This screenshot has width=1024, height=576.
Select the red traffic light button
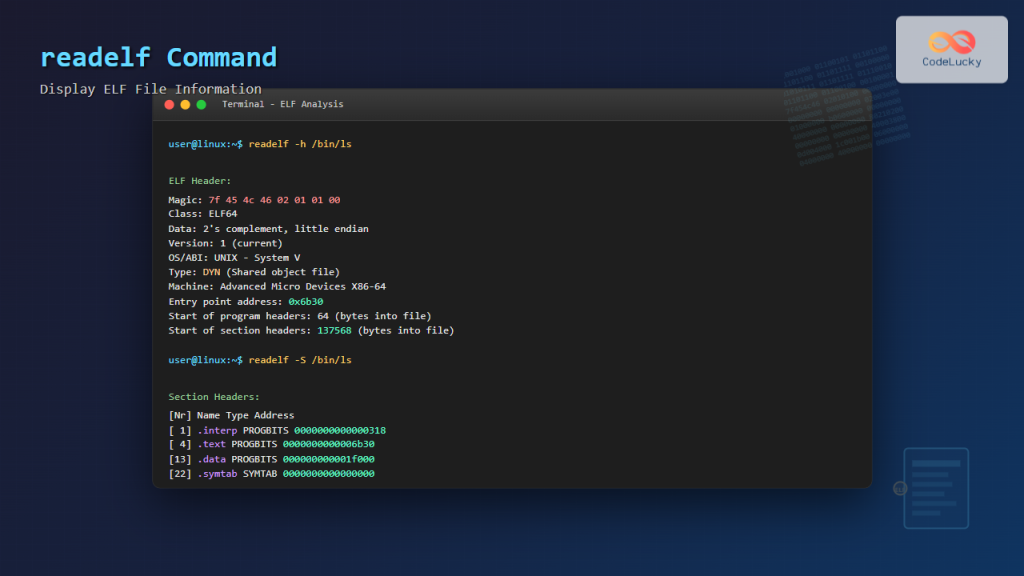(x=170, y=103)
